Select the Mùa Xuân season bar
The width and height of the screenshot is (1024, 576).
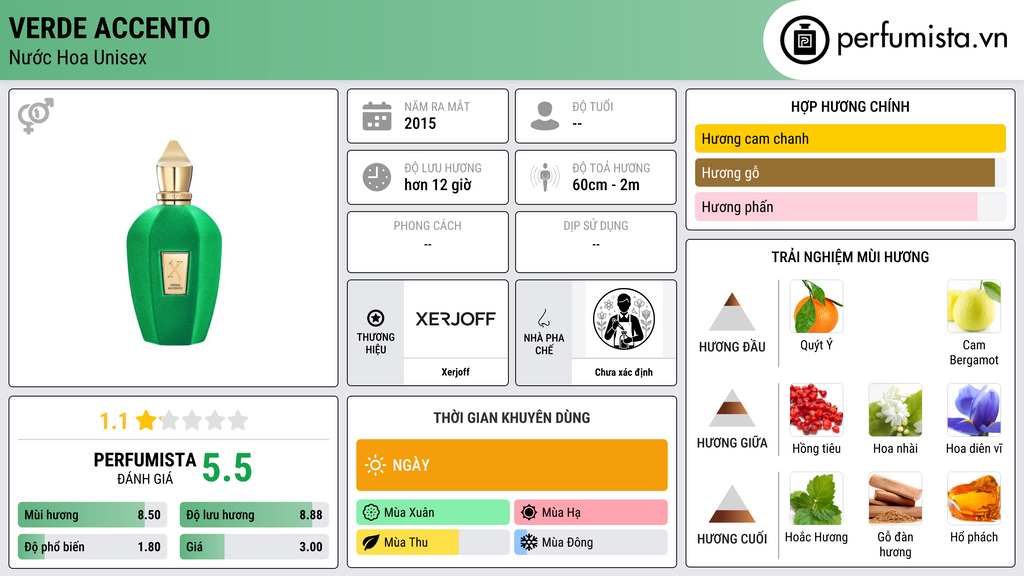(x=433, y=513)
